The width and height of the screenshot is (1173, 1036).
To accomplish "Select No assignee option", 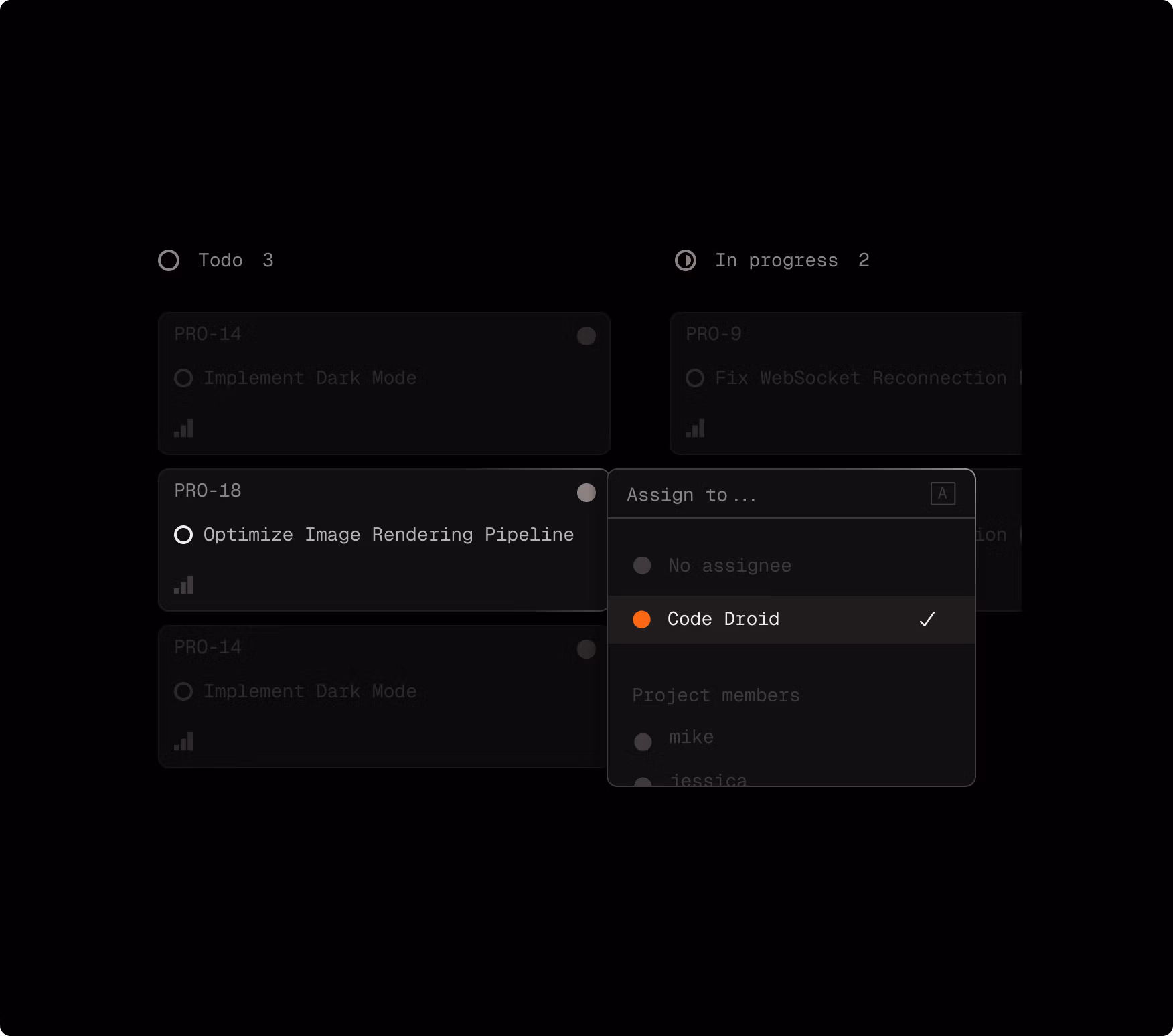I will click(791, 566).
